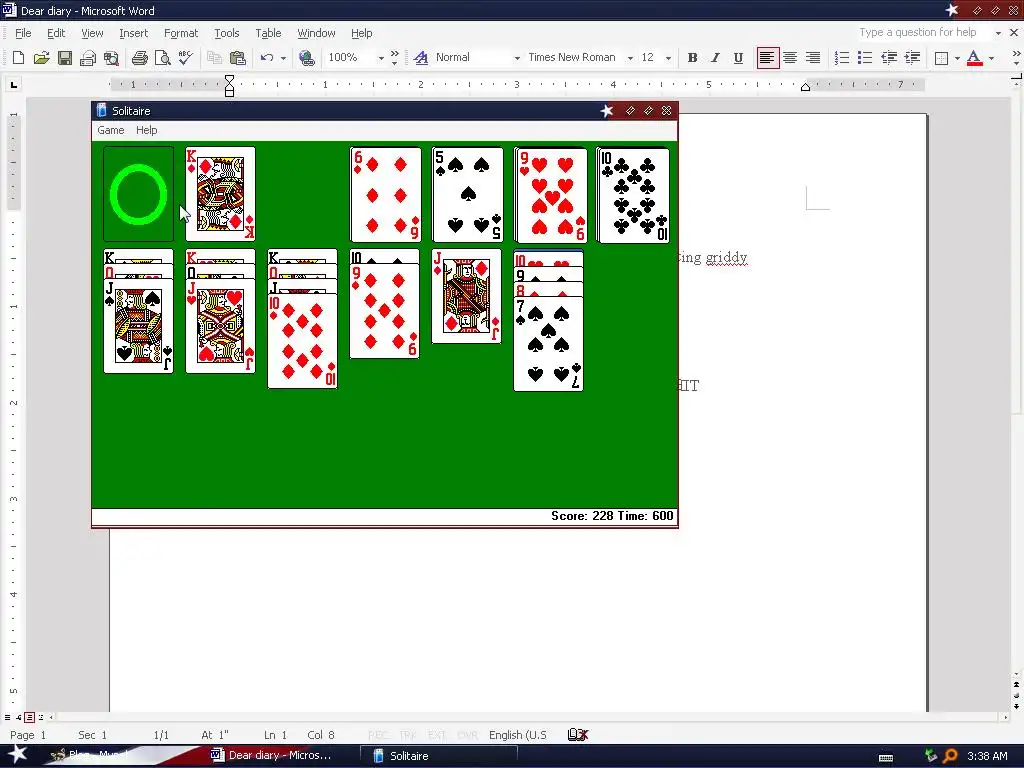Open the Style dropdown showing Normal
This screenshot has height=768, width=1024.
517,58
